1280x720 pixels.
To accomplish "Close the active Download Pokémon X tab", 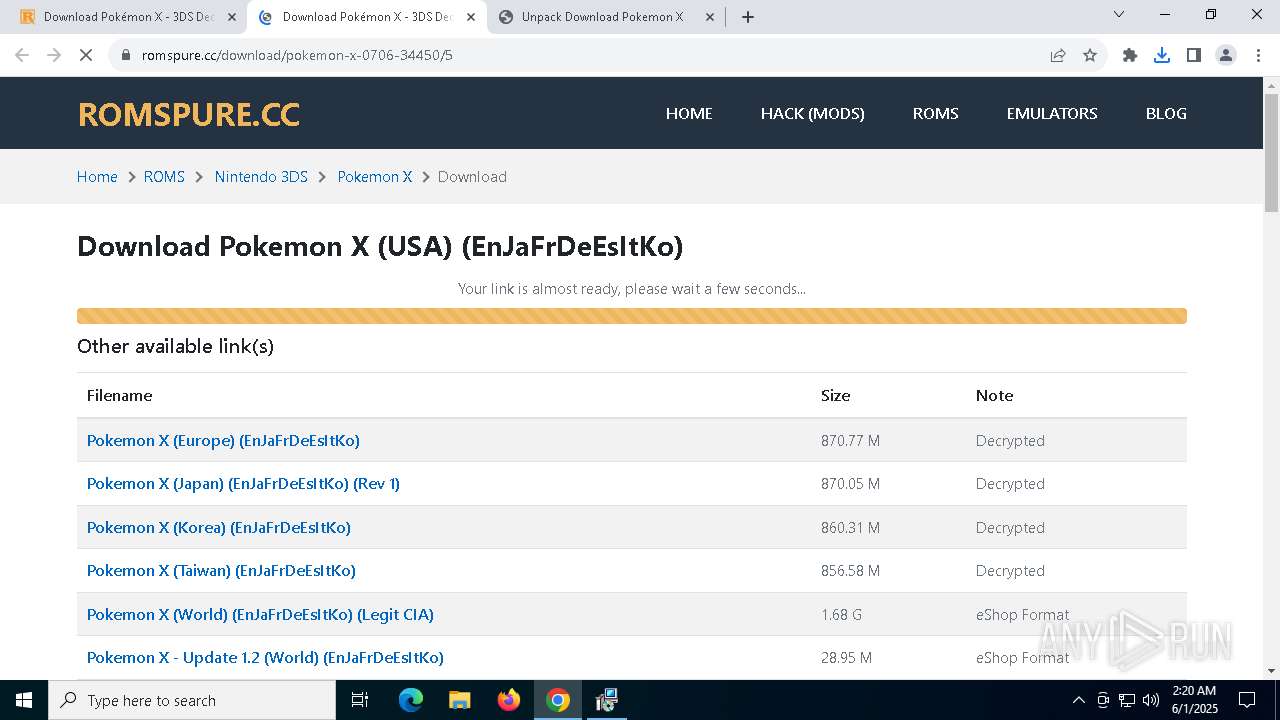I will [471, 17].
